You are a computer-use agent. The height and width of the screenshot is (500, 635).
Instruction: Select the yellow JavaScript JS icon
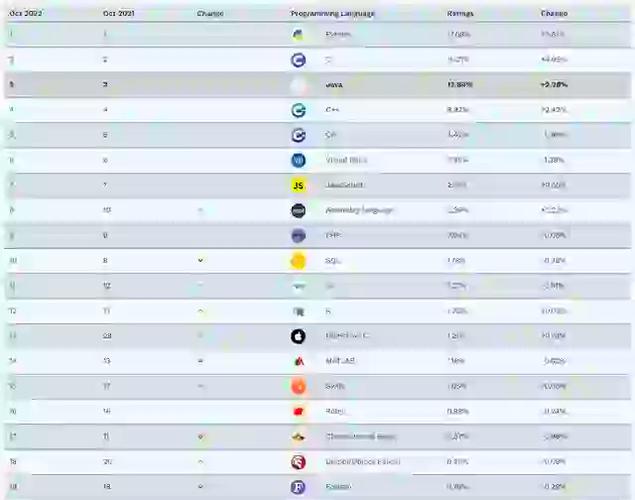pos(298,185)
